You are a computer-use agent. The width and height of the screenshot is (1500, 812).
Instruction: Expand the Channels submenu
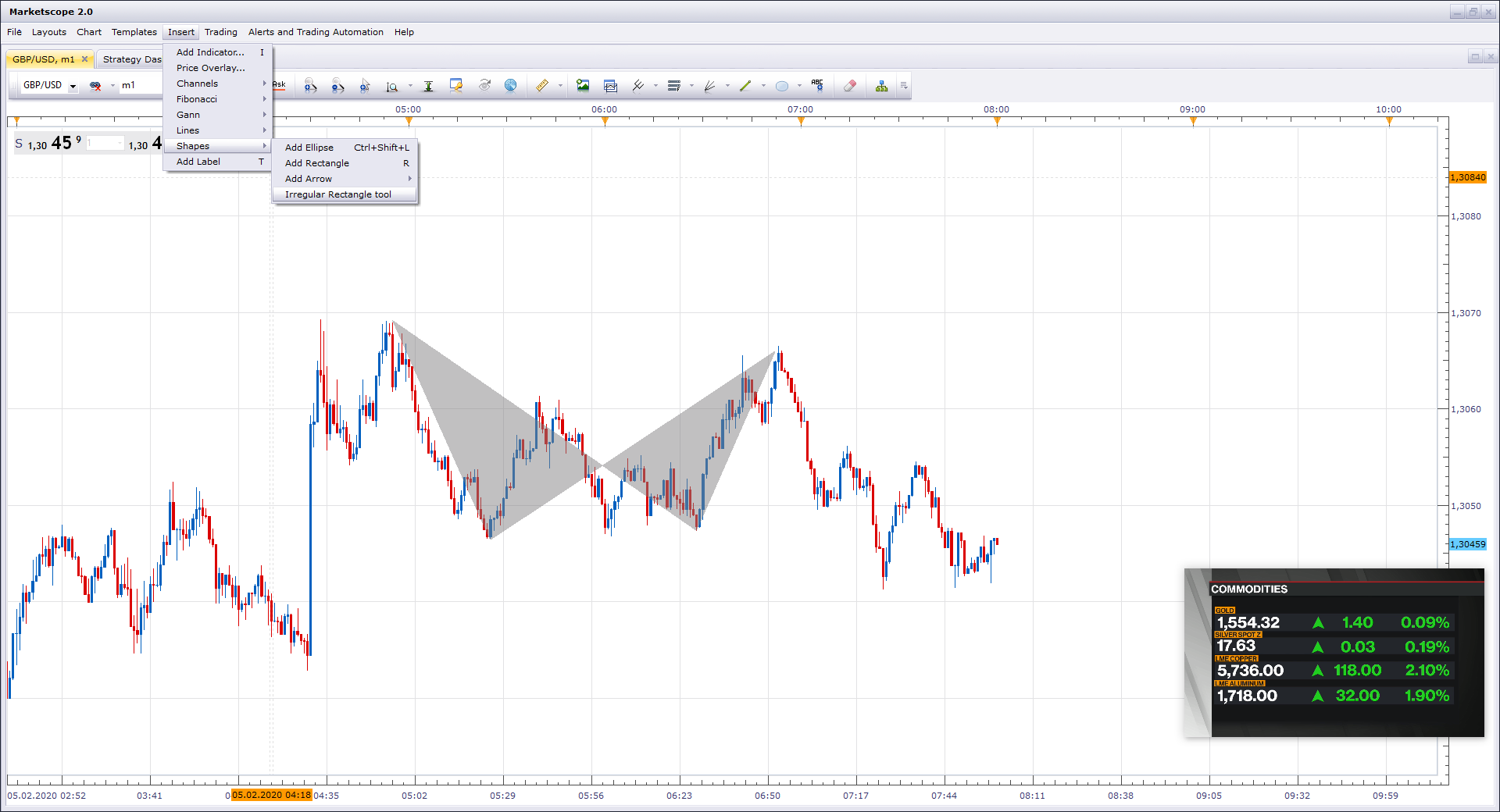click(x=217, y=84)
